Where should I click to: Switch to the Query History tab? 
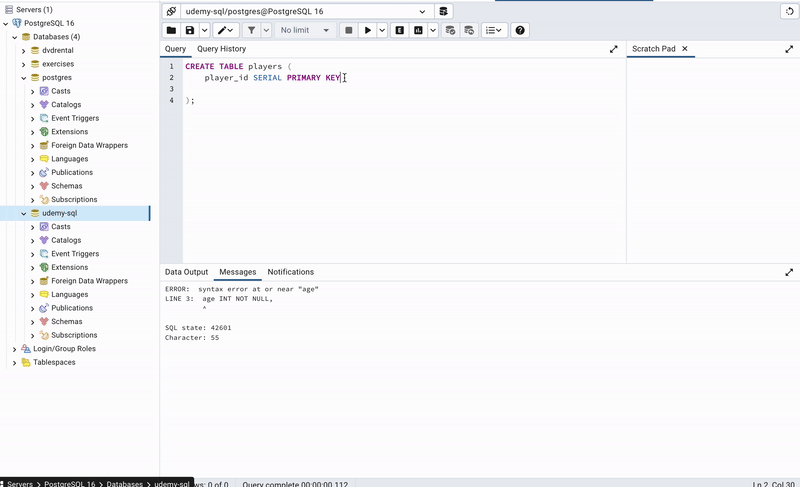tap(221, 49)
